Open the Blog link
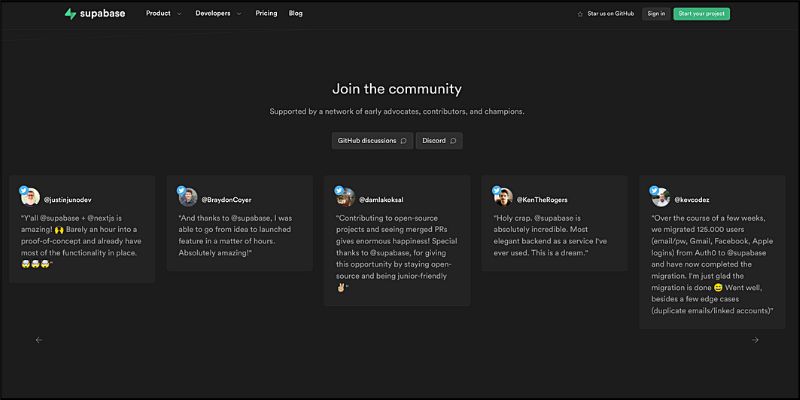The height and width of the screenshot is (400, 800). point(295,13)
